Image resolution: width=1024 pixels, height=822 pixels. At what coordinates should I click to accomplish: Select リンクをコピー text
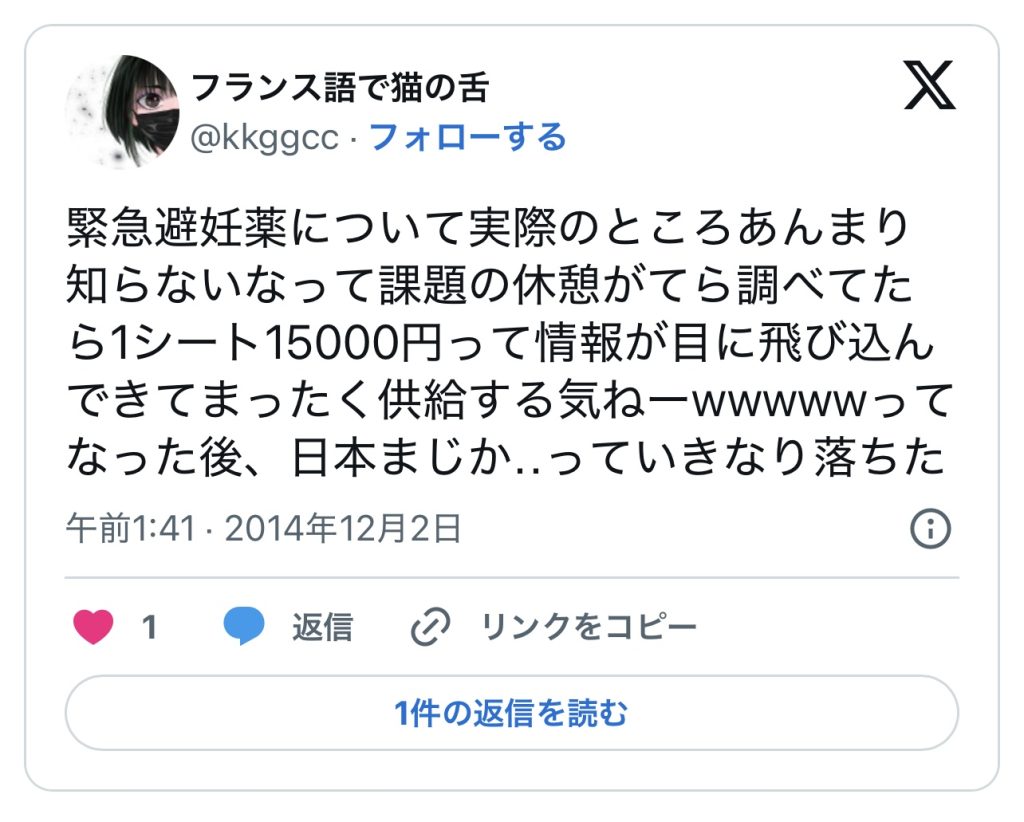click(589, 627)
